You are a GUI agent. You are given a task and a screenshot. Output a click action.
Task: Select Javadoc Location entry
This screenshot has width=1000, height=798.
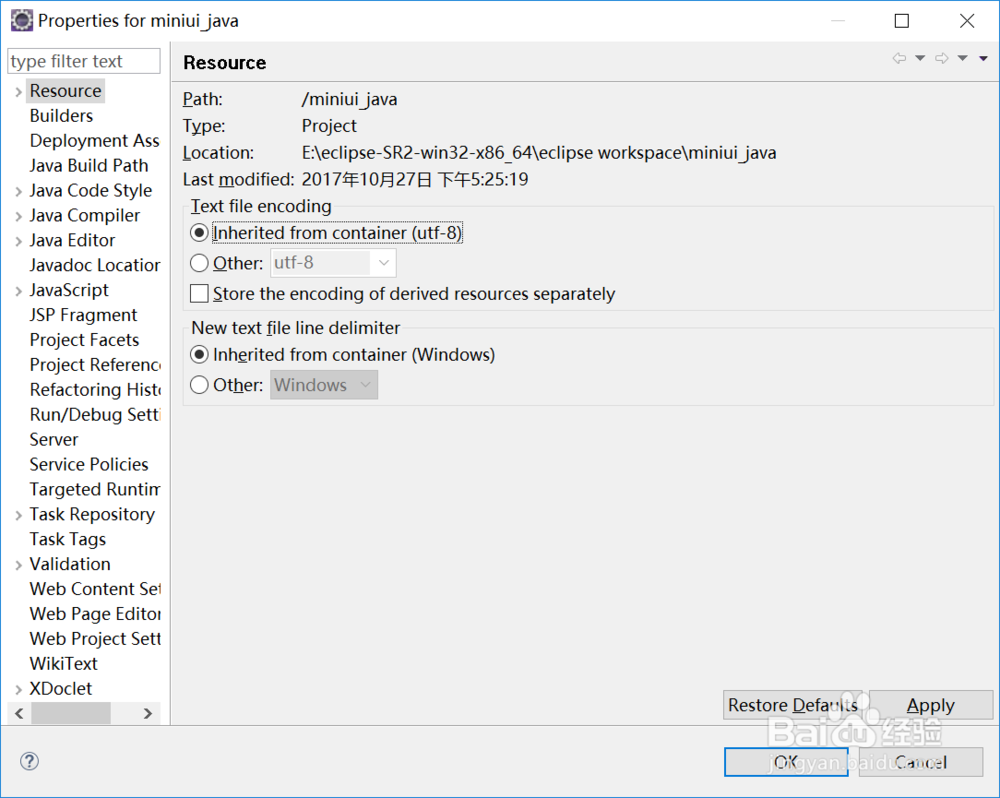point(94,265)
